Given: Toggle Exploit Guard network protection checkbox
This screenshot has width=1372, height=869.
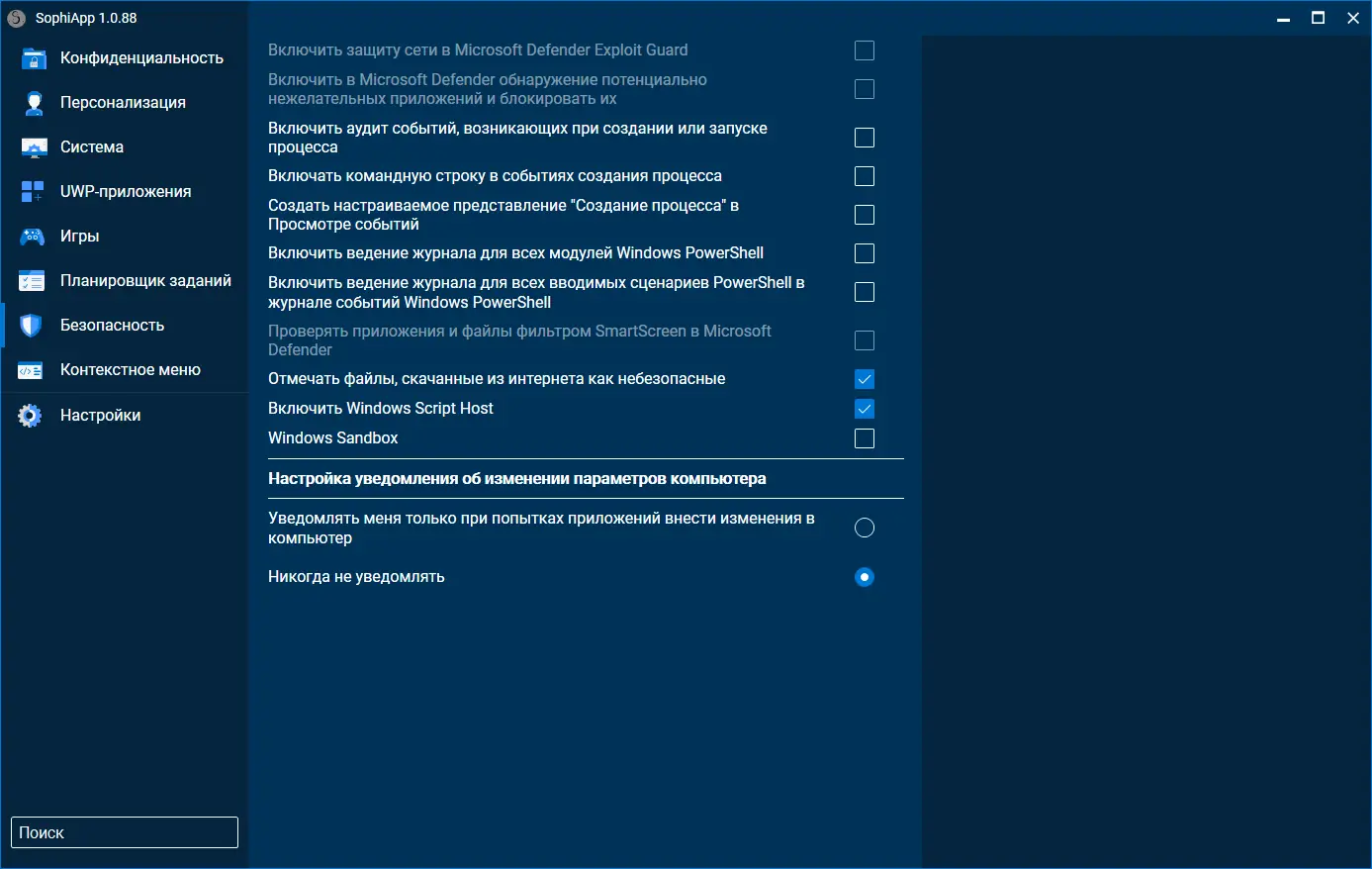Looking at the screenshot, I should [x=865, y=50].
